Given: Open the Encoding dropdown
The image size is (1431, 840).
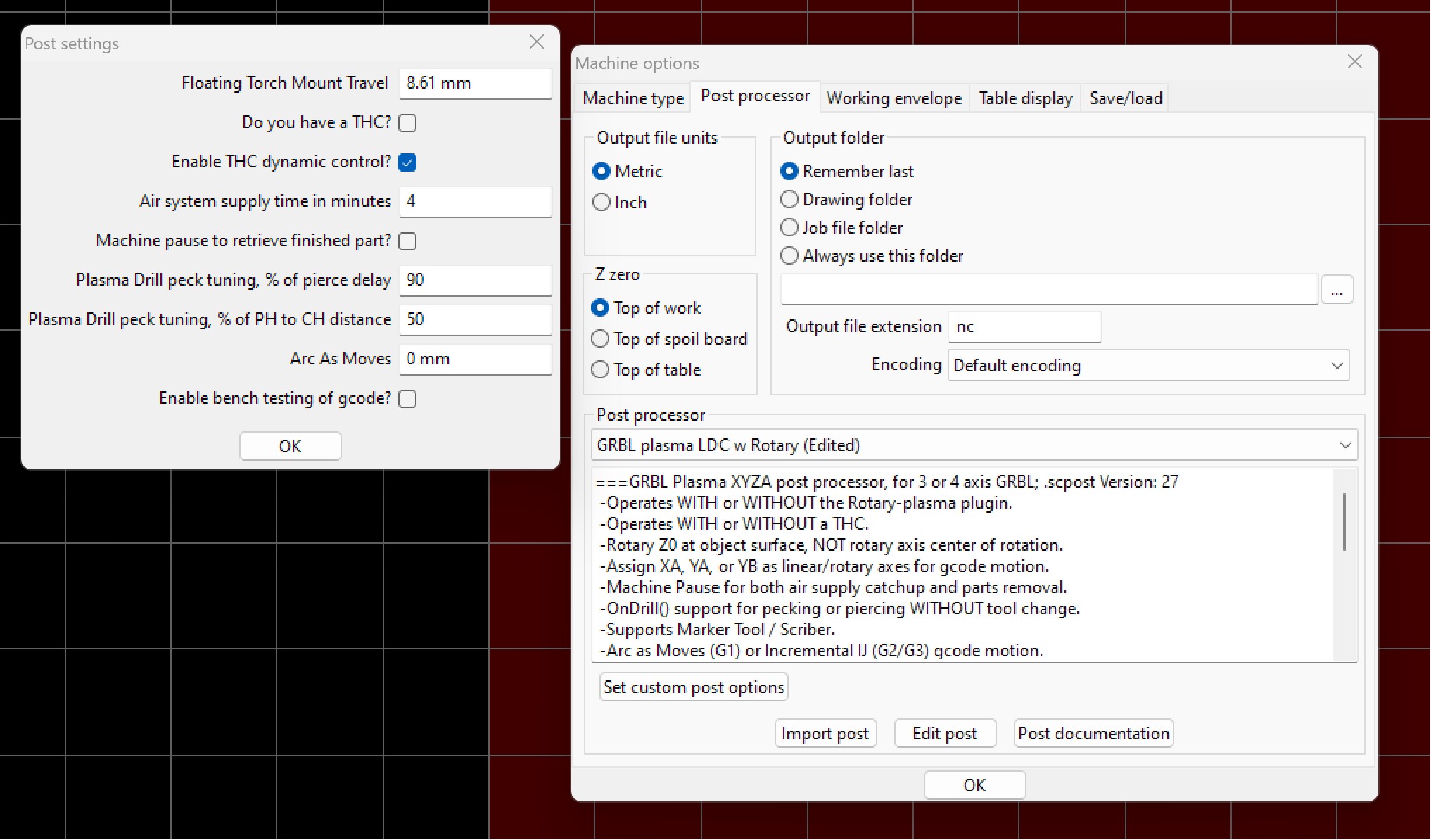Looking at the screenshot, I should tap(1147, 366).
